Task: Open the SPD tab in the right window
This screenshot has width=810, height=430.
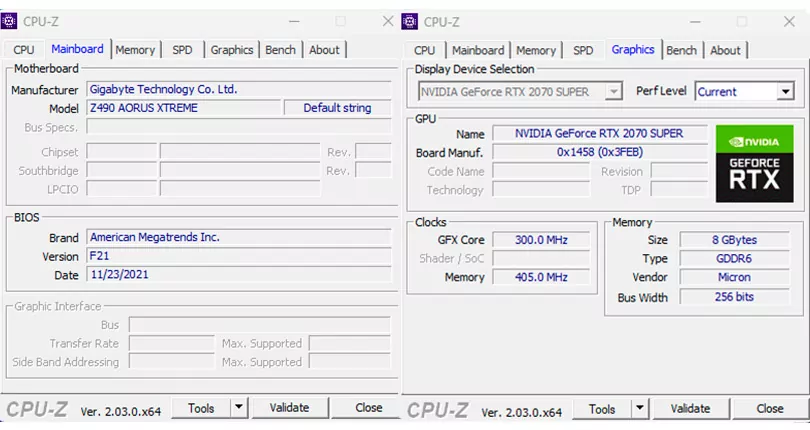Action: pyautogui.click(x=583, y=50)
